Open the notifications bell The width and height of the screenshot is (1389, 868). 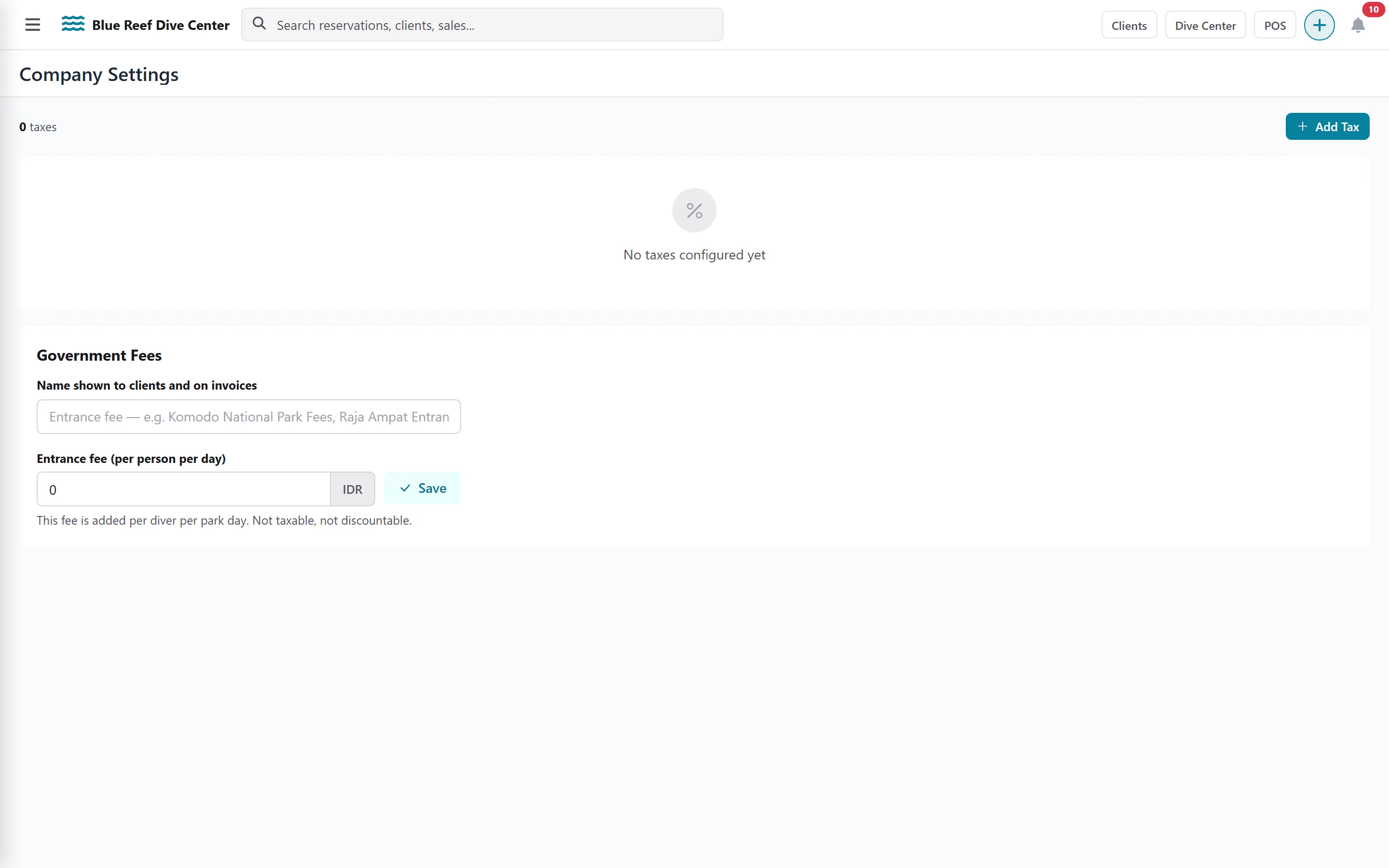point(1358,25)
